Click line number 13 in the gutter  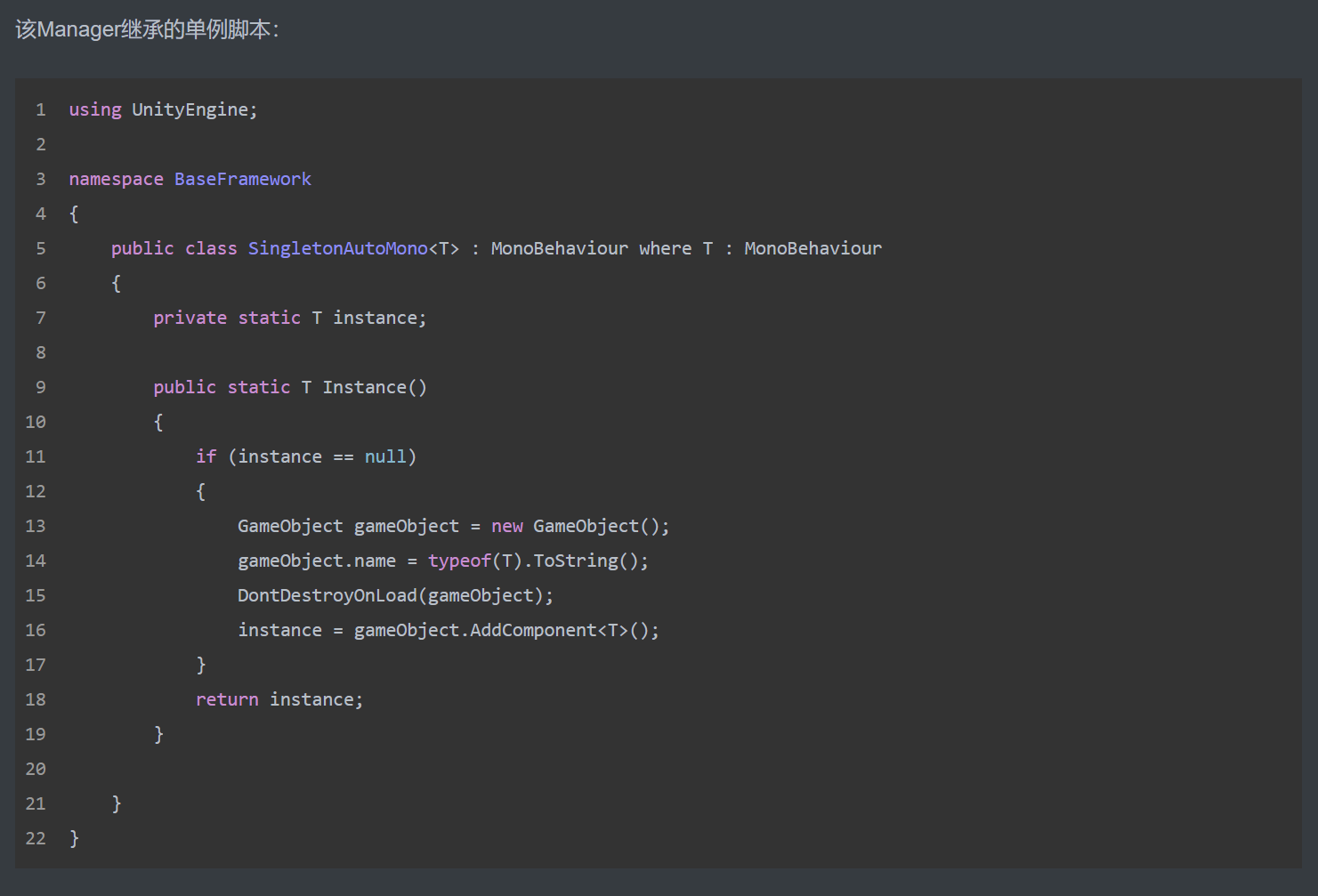click(36, 526)
